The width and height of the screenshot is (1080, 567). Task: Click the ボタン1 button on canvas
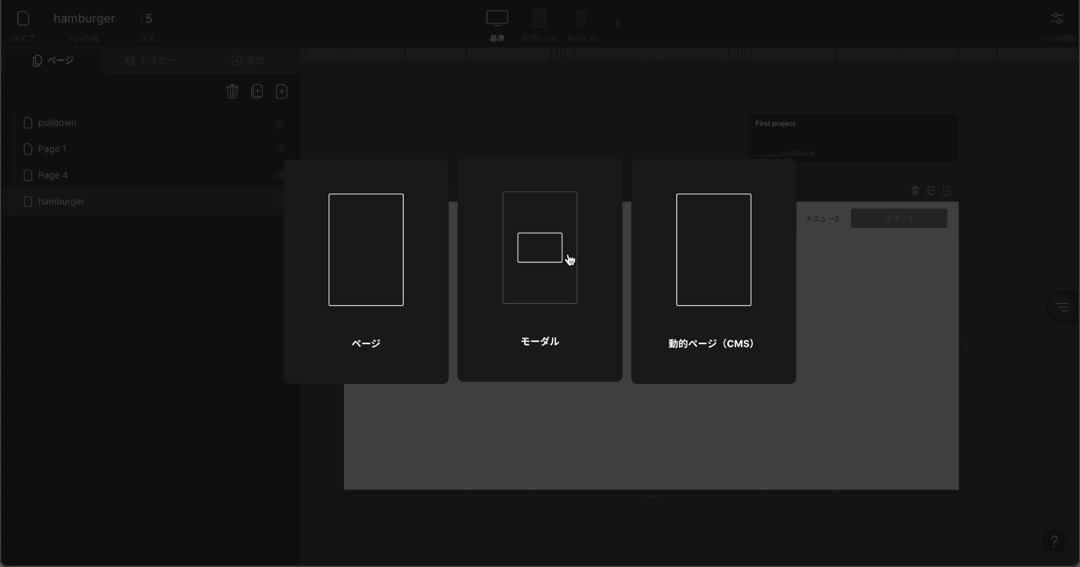tap(899, 218)
